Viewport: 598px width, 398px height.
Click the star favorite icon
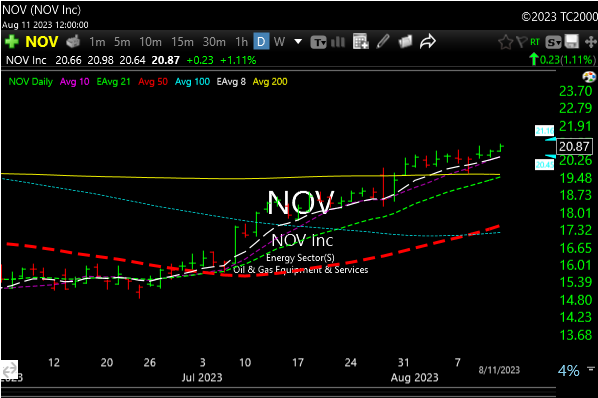(x=506, y=42)
